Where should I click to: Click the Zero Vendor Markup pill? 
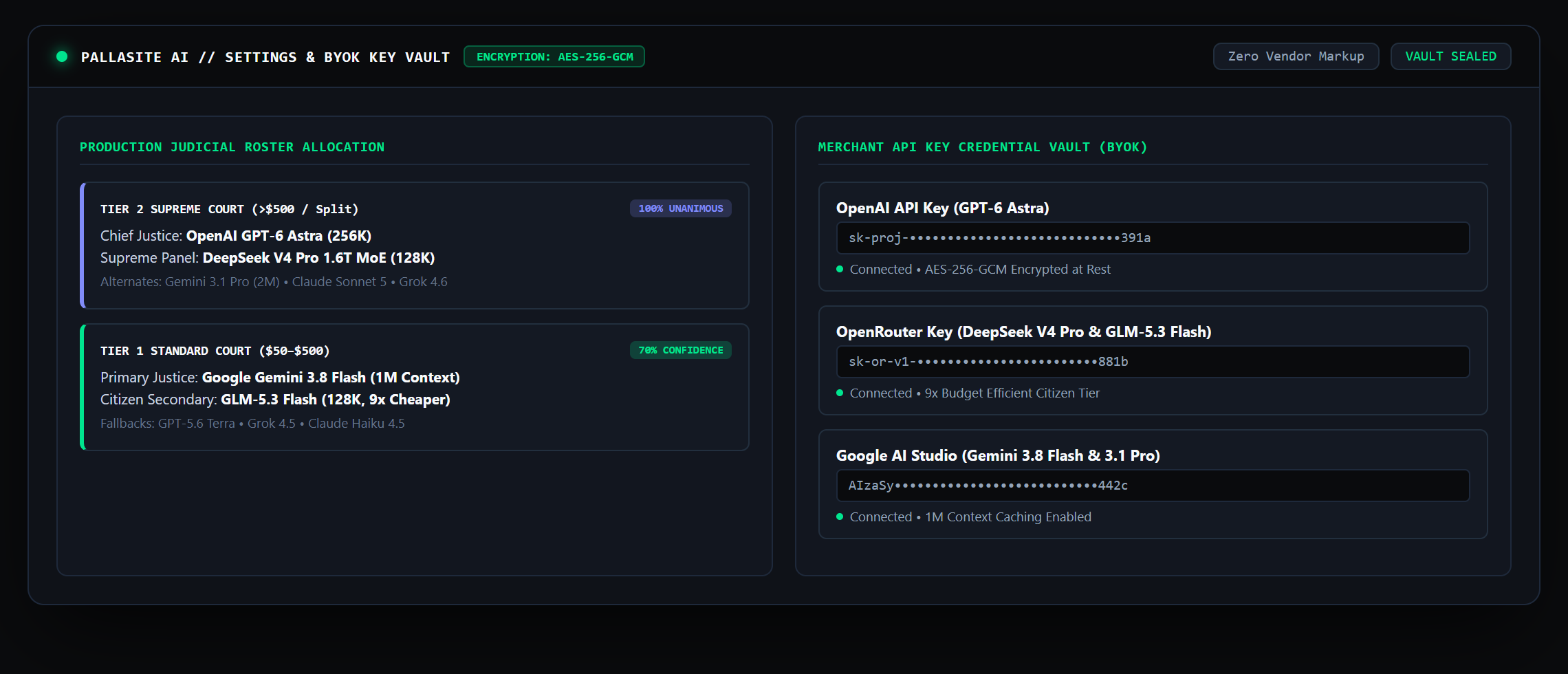point(1296,56)
